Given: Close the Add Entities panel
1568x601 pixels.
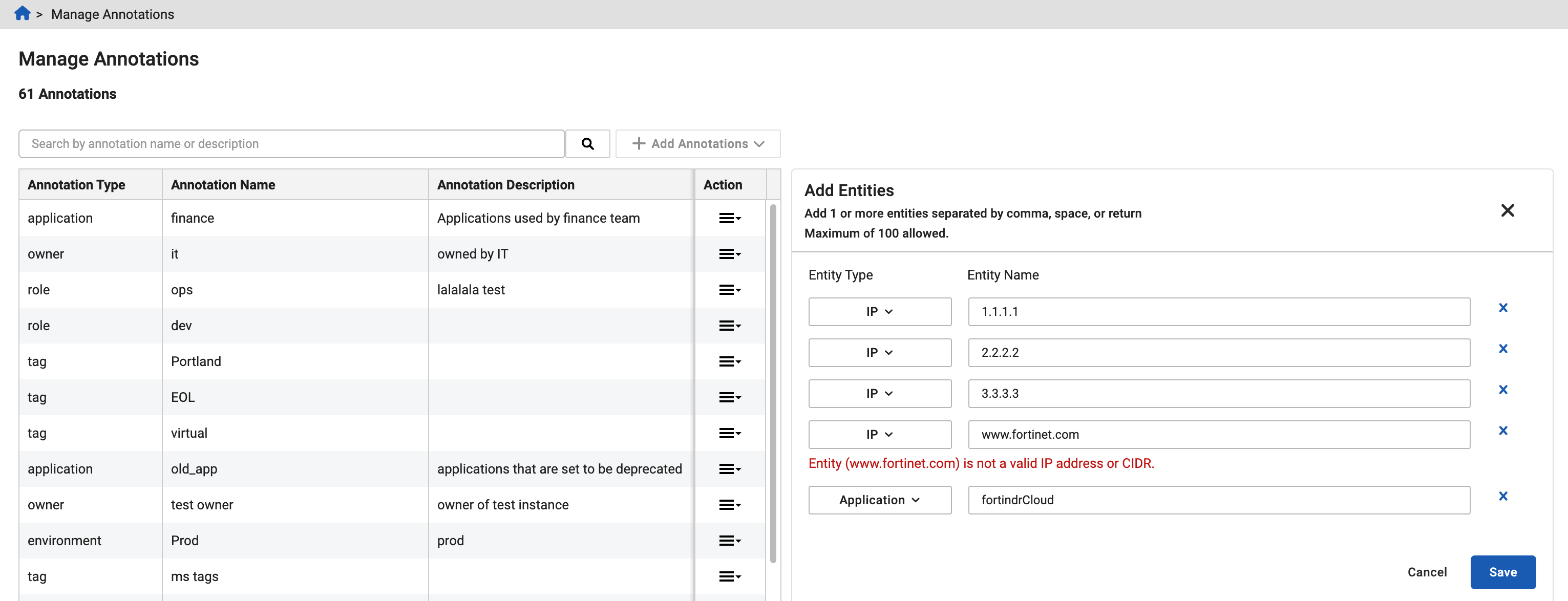Looking at the screenshot, I should [1507, 210].
